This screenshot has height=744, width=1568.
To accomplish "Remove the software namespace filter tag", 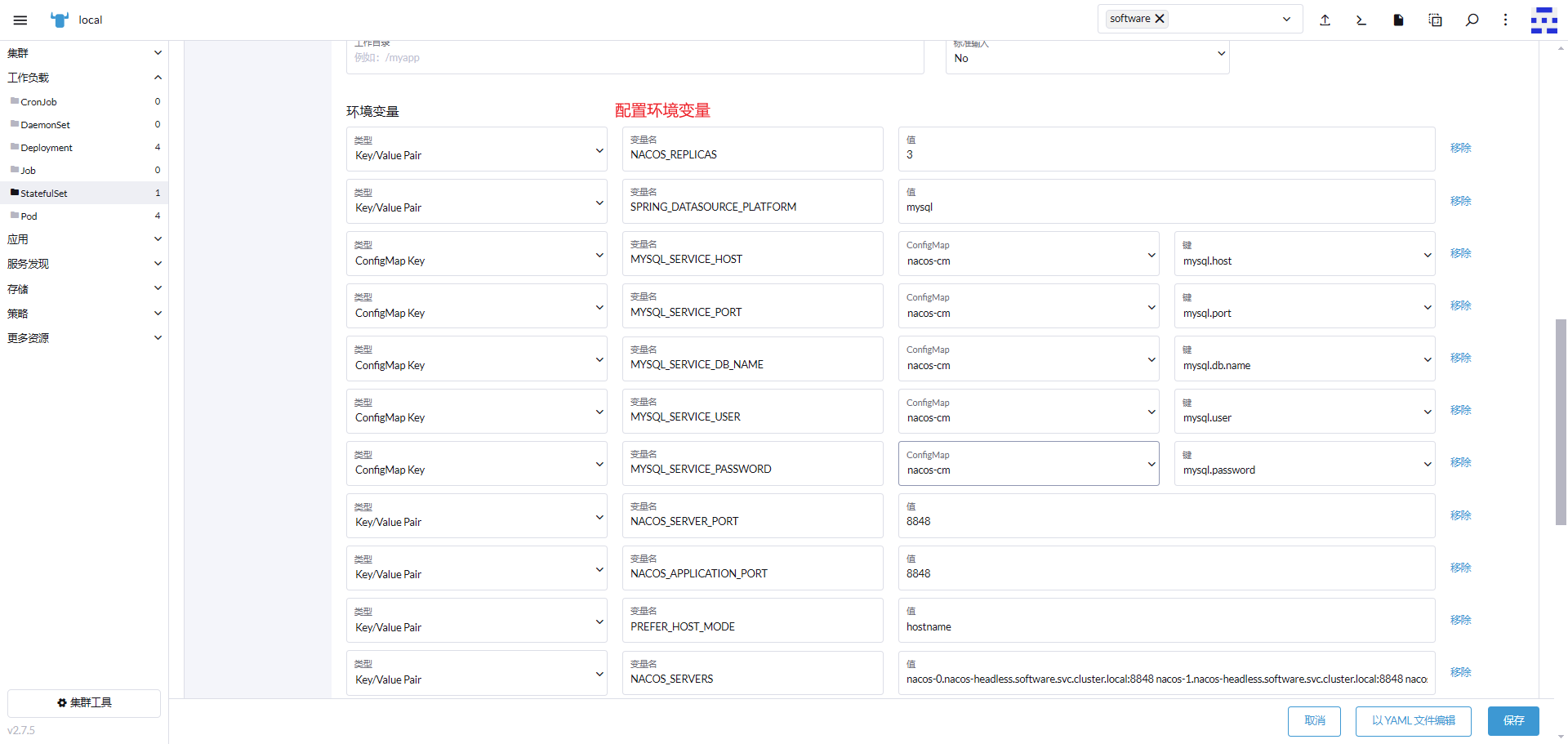I will click(x=1160, y=19).
